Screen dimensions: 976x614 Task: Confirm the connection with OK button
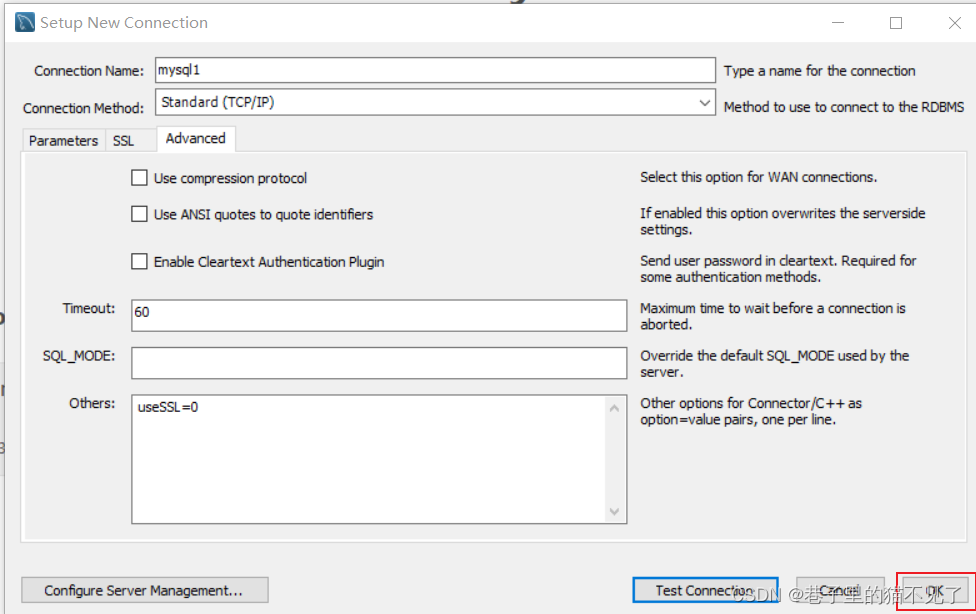(x=935, y=590)
